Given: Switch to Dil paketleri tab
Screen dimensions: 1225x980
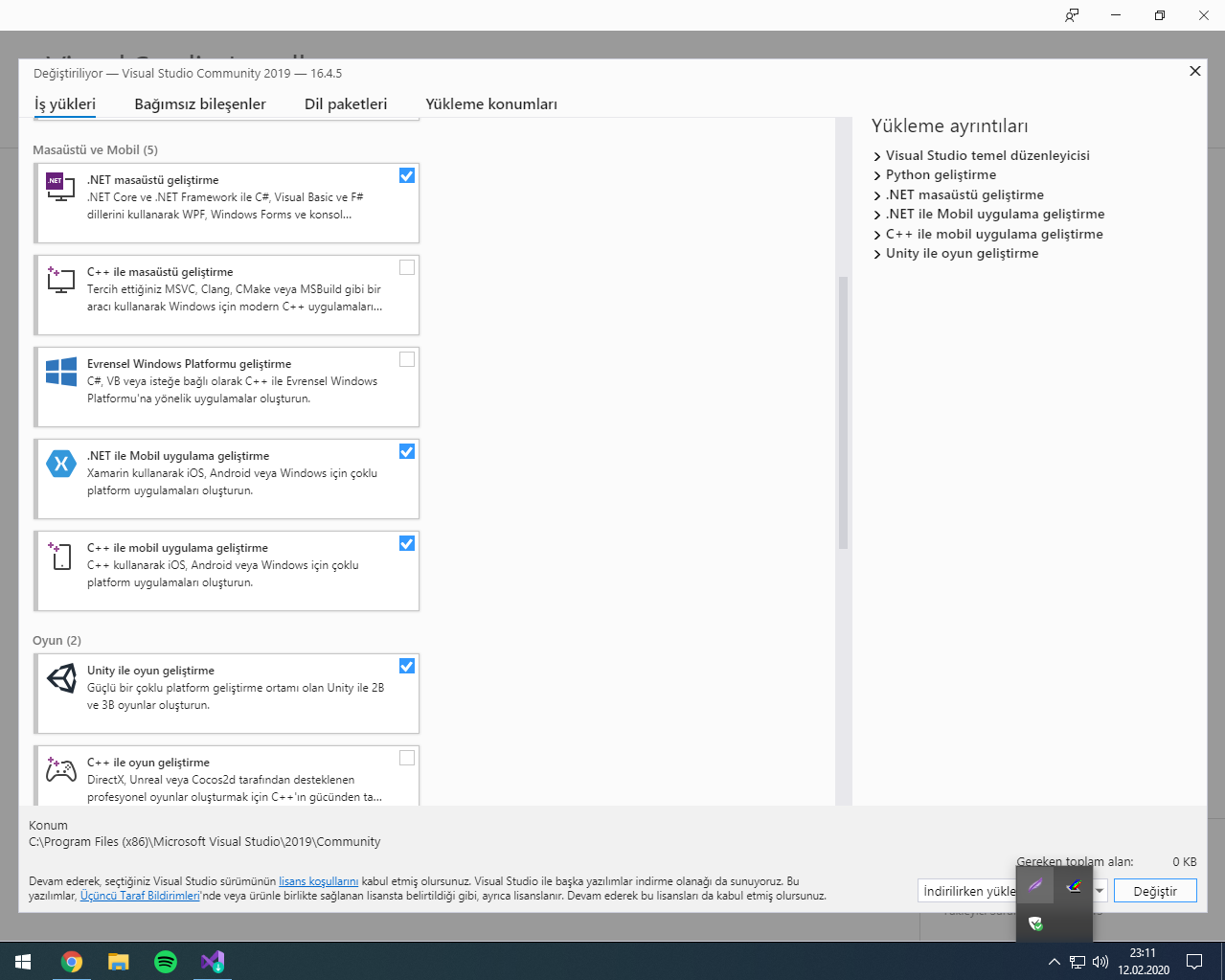Looking at the screenshot, I should tap(346, 103).
